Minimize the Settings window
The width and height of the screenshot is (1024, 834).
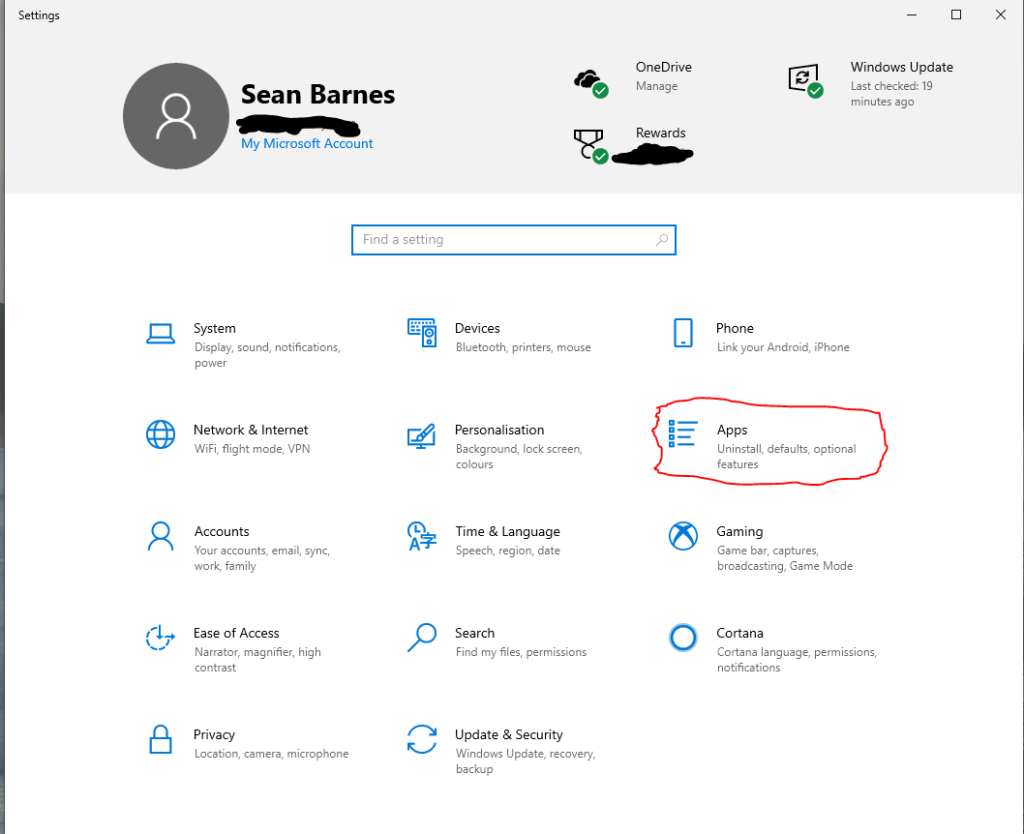click(x=912, y=14)
